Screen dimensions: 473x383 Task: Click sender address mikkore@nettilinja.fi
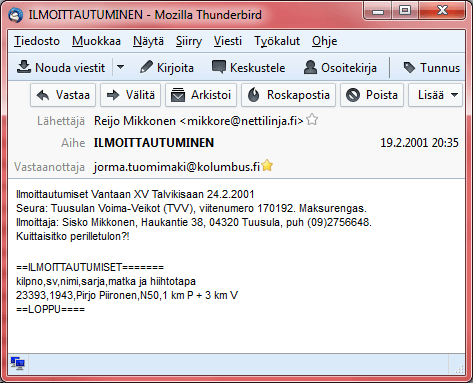(199, 121)
